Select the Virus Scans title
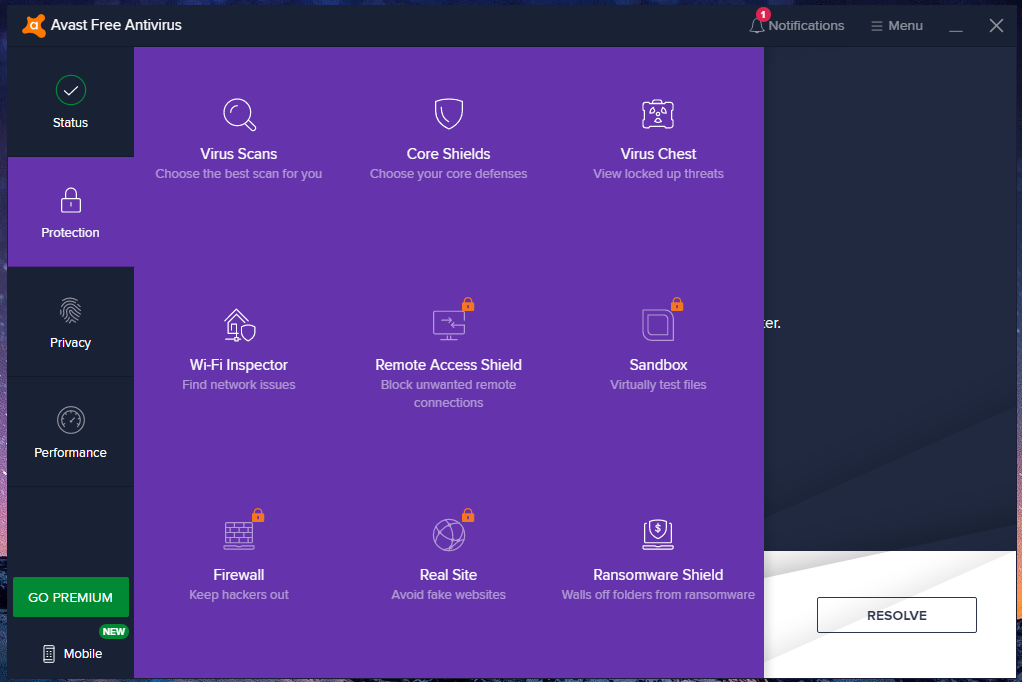The image size is (1022, 682). [239, 154]
